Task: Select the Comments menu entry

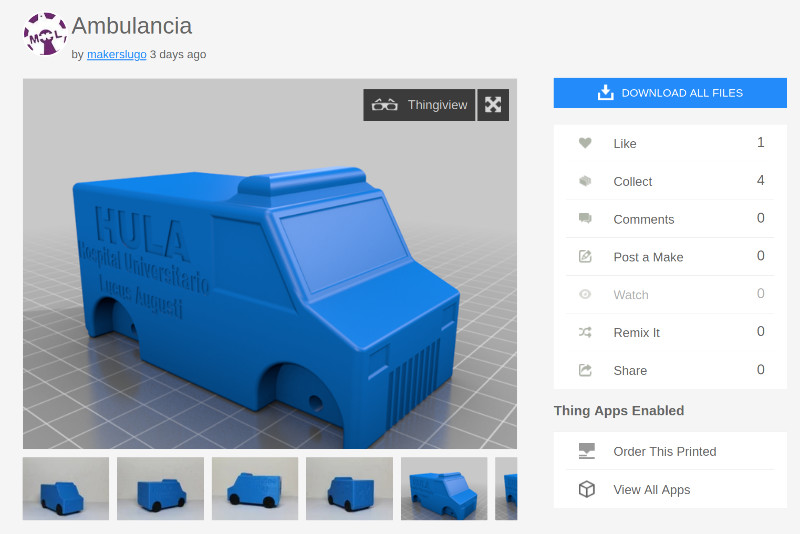Action: [643, 219]
